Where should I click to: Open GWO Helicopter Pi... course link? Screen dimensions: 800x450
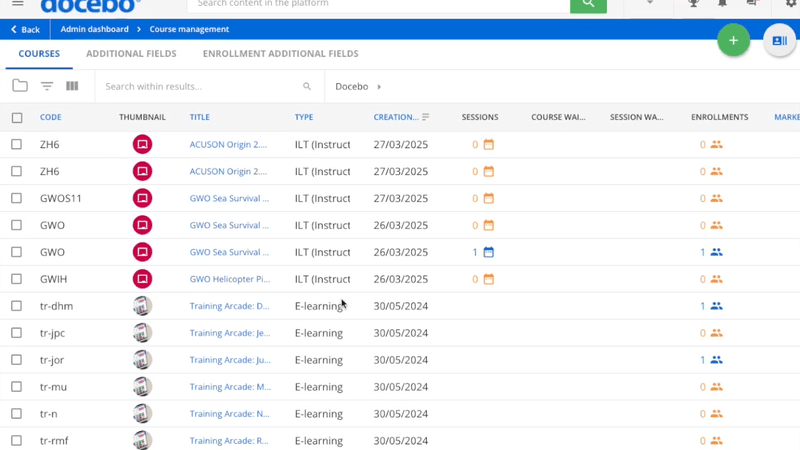230,279
